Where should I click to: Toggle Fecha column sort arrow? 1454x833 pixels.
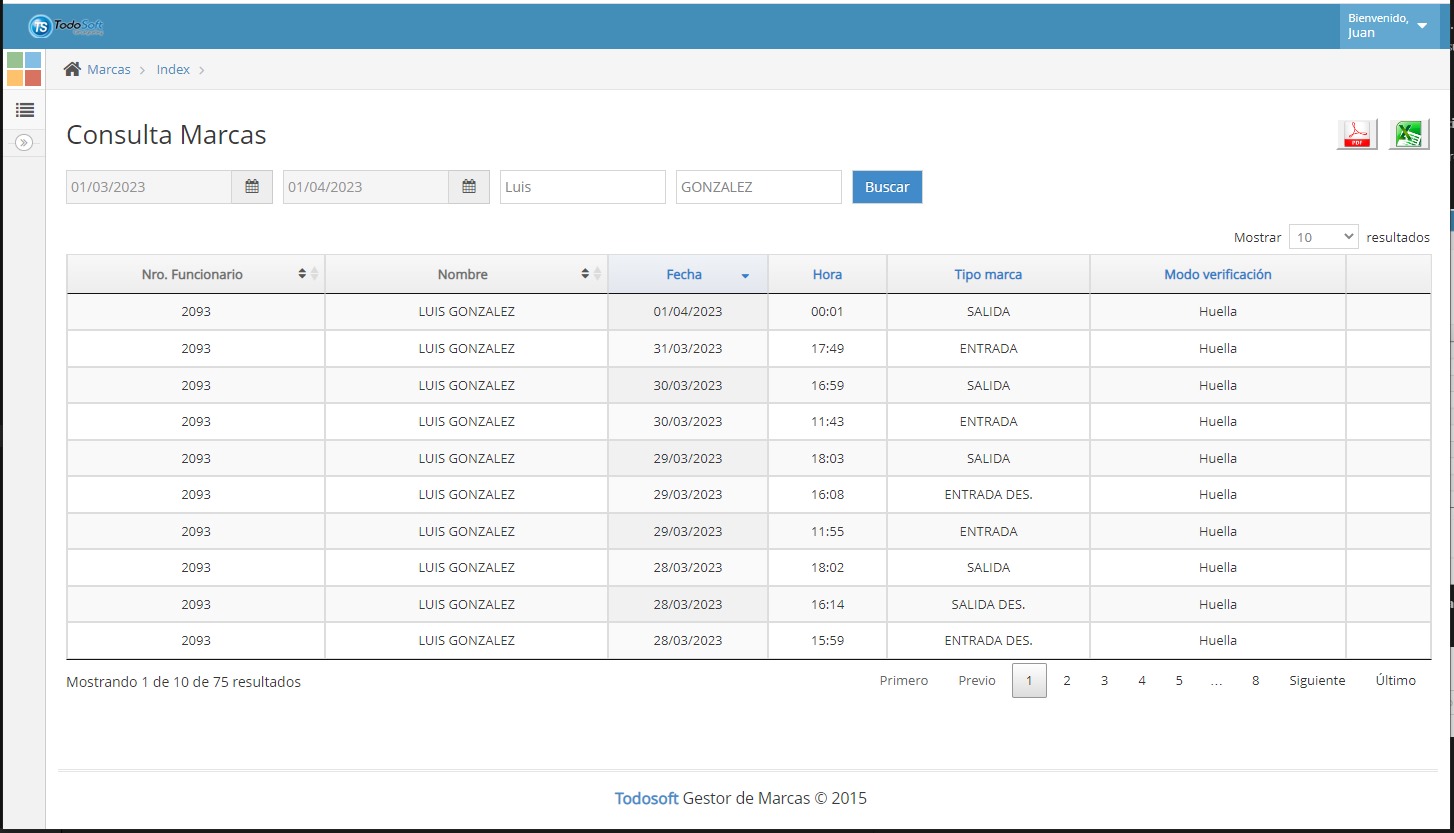coord(745,276)
